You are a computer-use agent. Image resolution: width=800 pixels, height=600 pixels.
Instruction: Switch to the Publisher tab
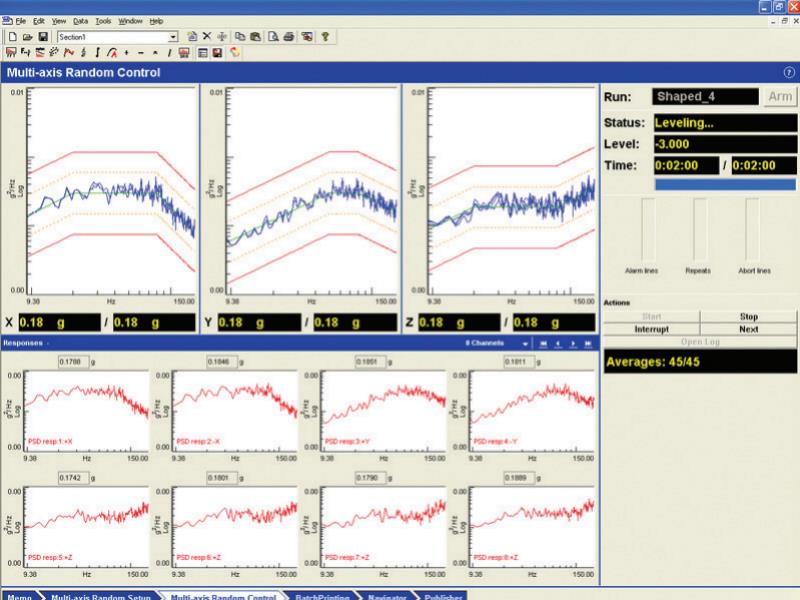point(443,596)
